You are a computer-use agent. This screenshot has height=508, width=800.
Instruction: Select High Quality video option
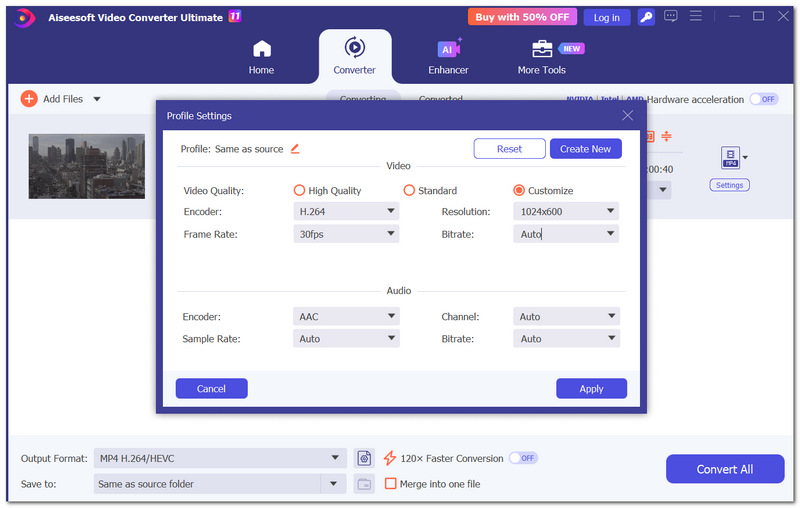click(299, 191)
